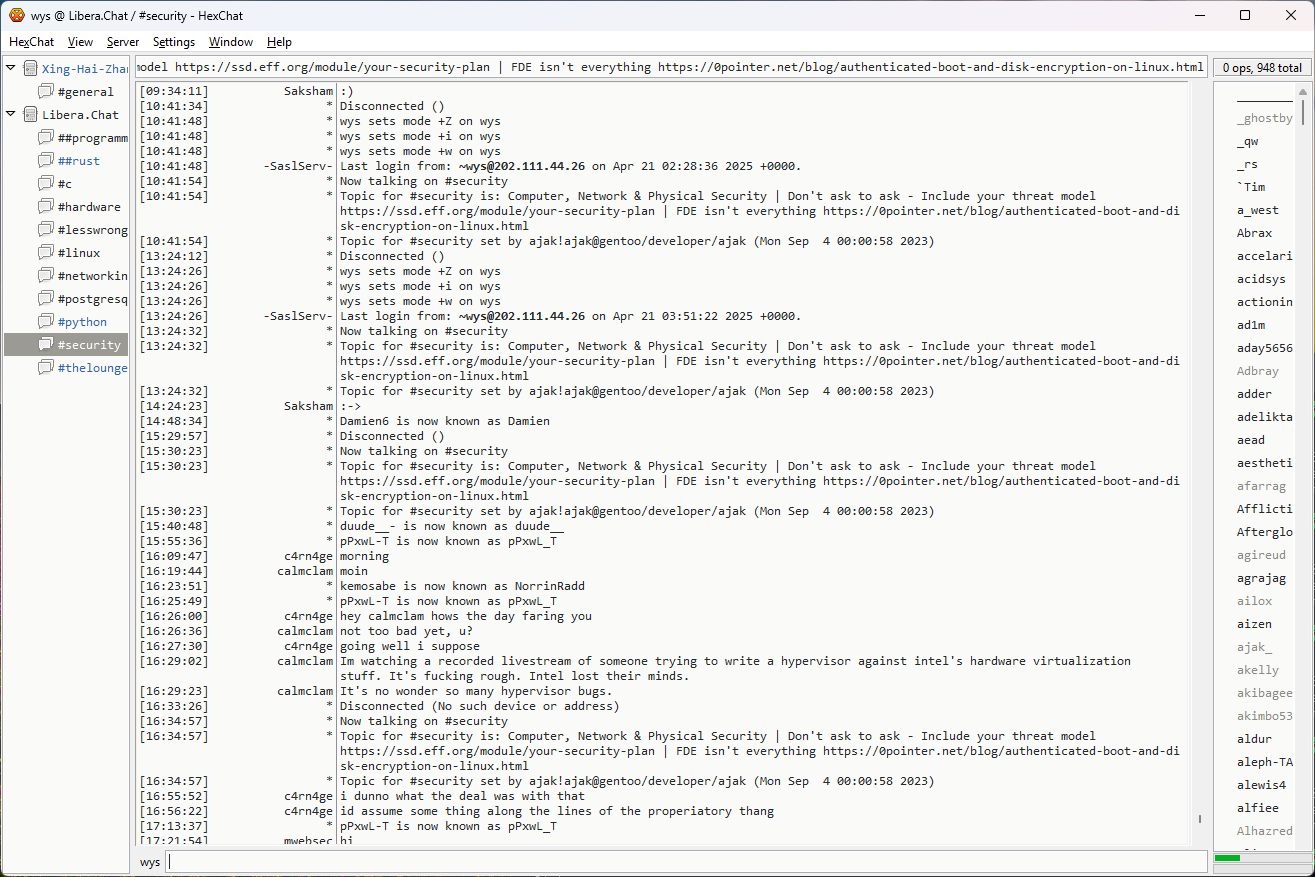Open the Server menu
This screenshot has height=877, width=1315.
[123, 42]
